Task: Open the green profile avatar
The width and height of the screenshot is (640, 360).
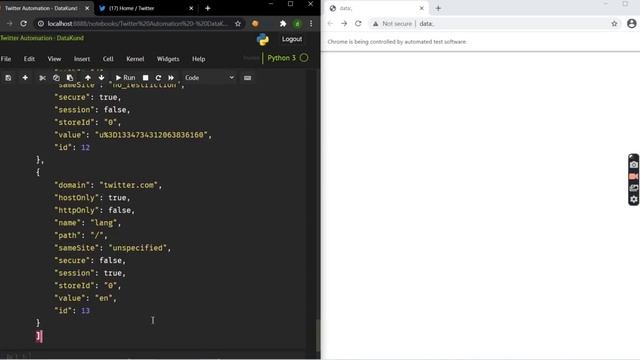Action: tap(298, 24)
